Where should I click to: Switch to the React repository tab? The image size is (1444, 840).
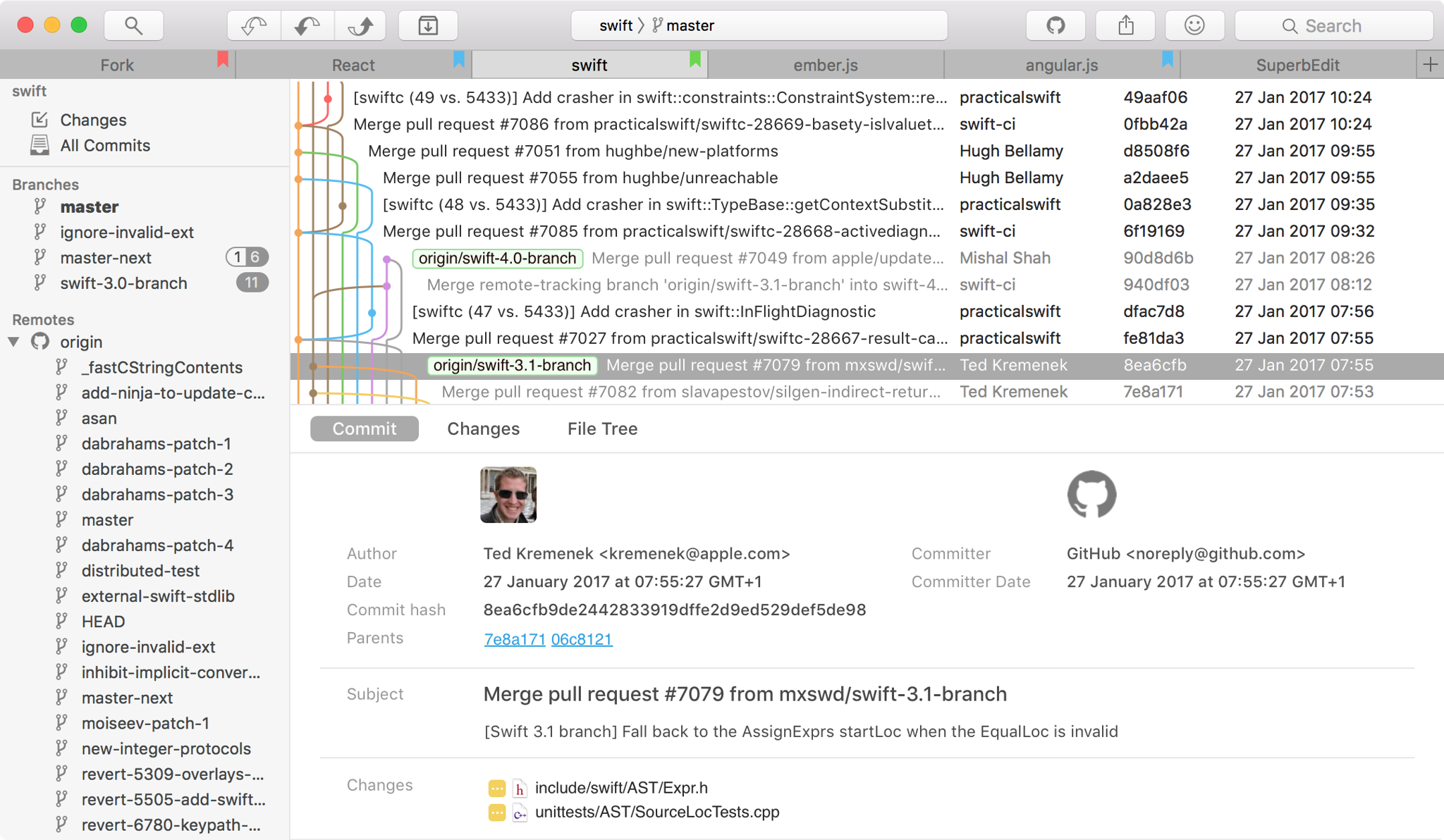click(353, 65)
